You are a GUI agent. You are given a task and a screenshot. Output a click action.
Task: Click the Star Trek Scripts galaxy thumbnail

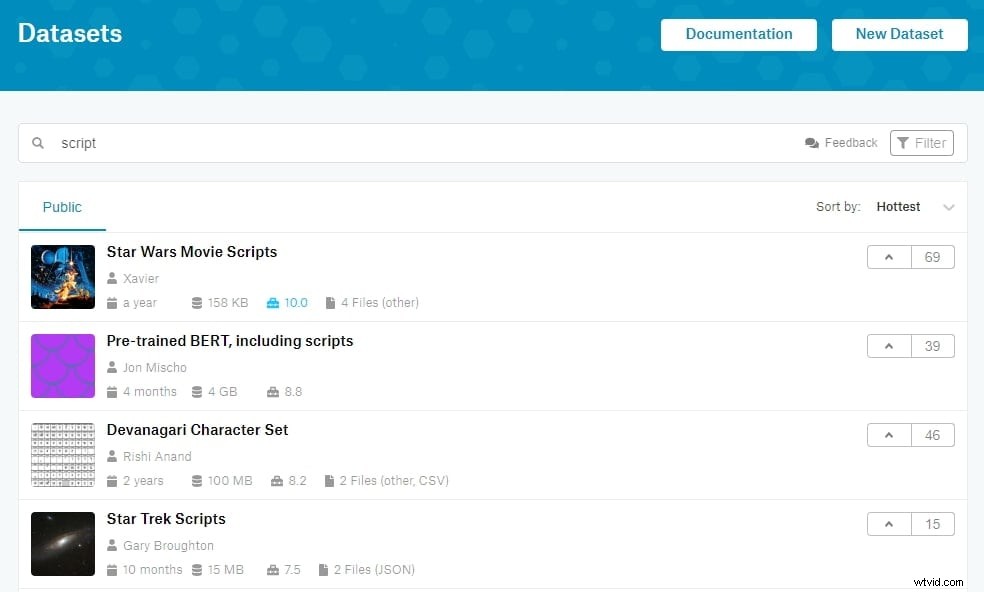pyautogui.click(x=63, y=543)
